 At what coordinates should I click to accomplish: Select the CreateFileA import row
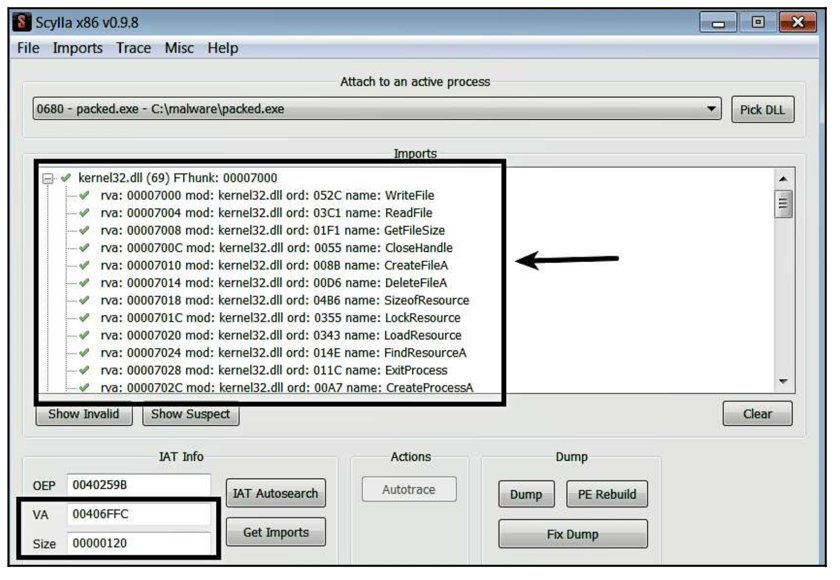coord(274,265)
